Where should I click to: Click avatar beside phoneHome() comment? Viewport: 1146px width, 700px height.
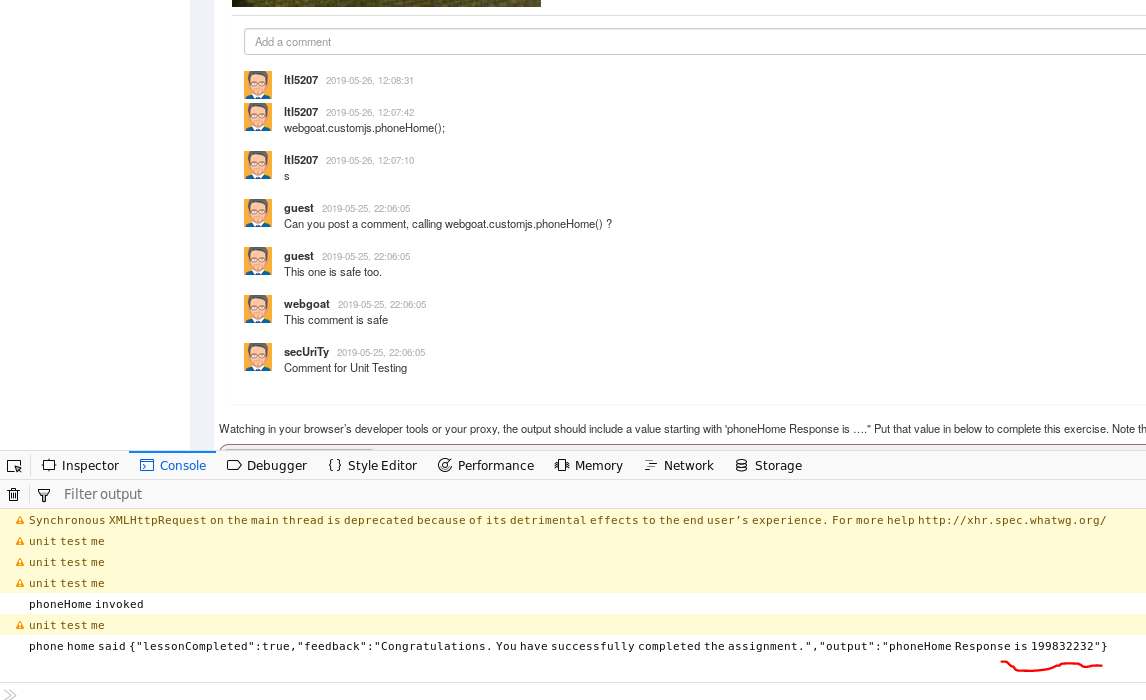[258, 117]
